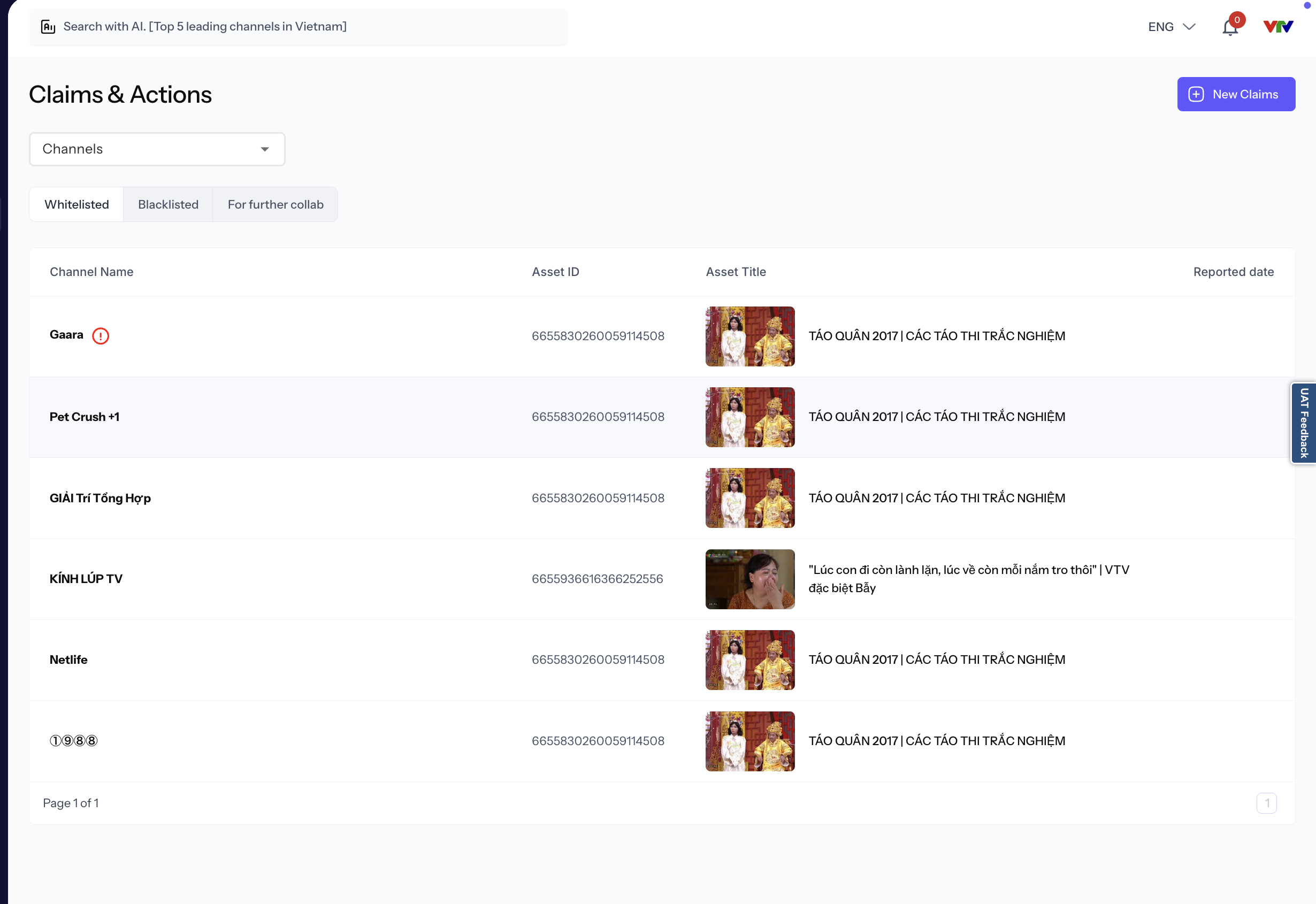Open the notifications bell
The image size is (1316, 904).
tap(1230, 27)
